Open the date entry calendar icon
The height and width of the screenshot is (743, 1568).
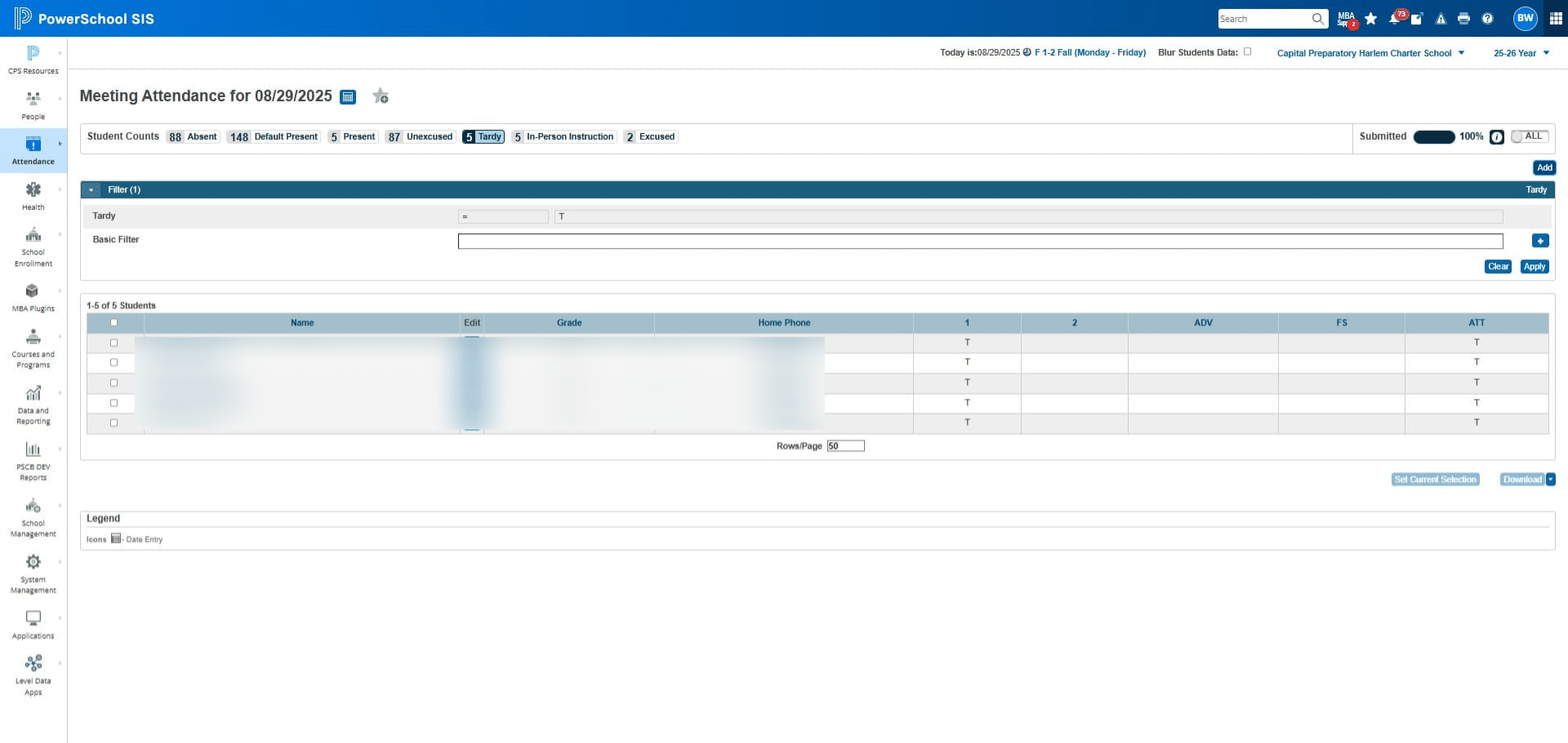(348, 97)
